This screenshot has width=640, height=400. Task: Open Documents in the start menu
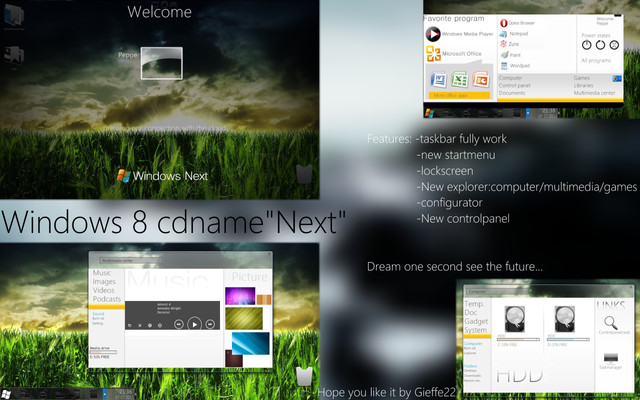tap(512, 93)
